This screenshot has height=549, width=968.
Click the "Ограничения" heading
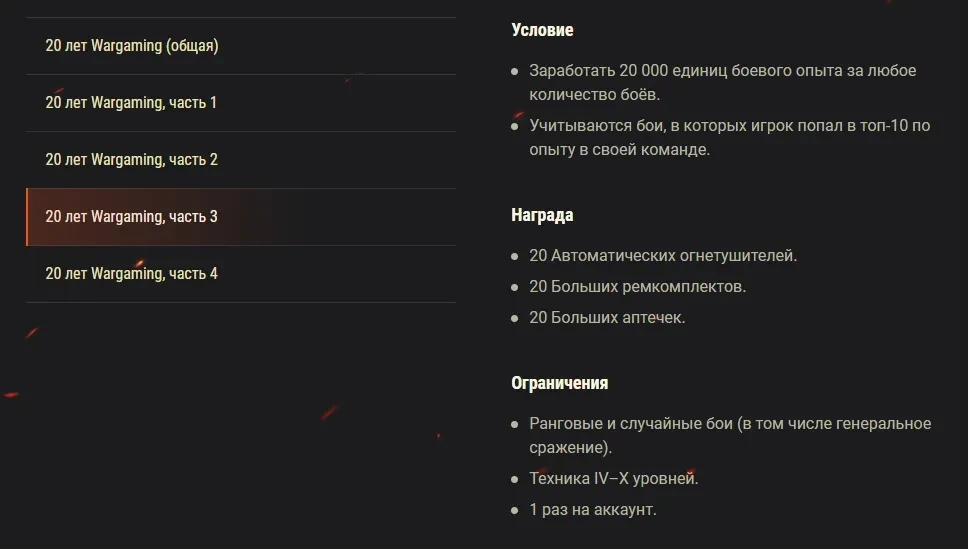pyautogui.click(x=559, y=383)
